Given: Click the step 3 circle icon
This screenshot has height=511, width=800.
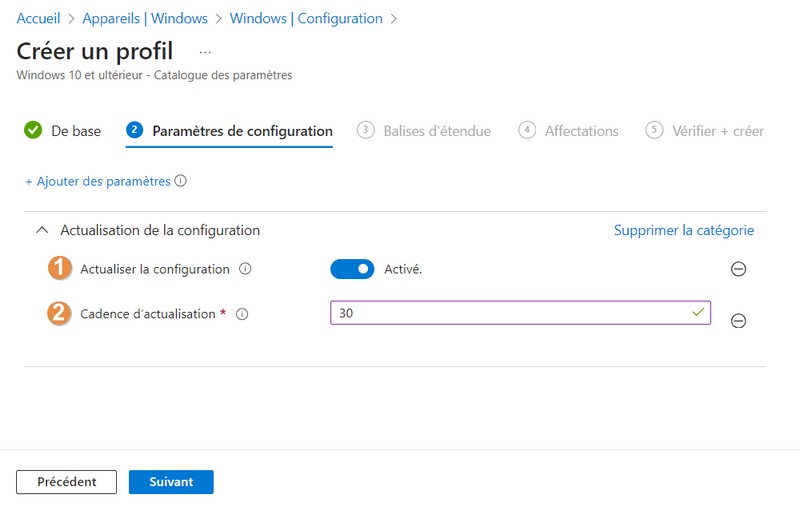Looking at the screenshot, I should [366, 130].
